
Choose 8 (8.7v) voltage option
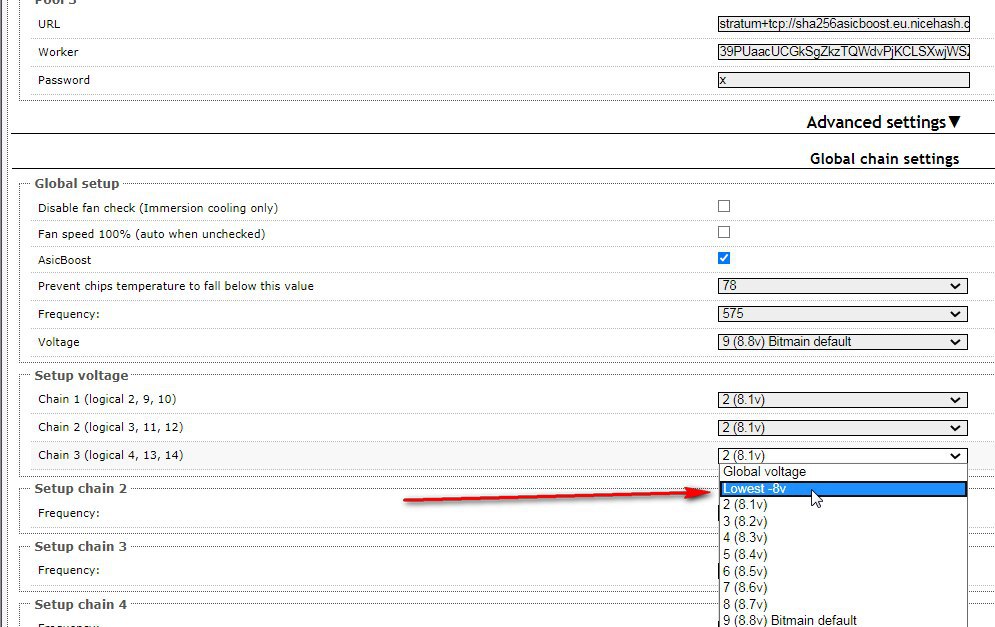[x=843, y=604]
